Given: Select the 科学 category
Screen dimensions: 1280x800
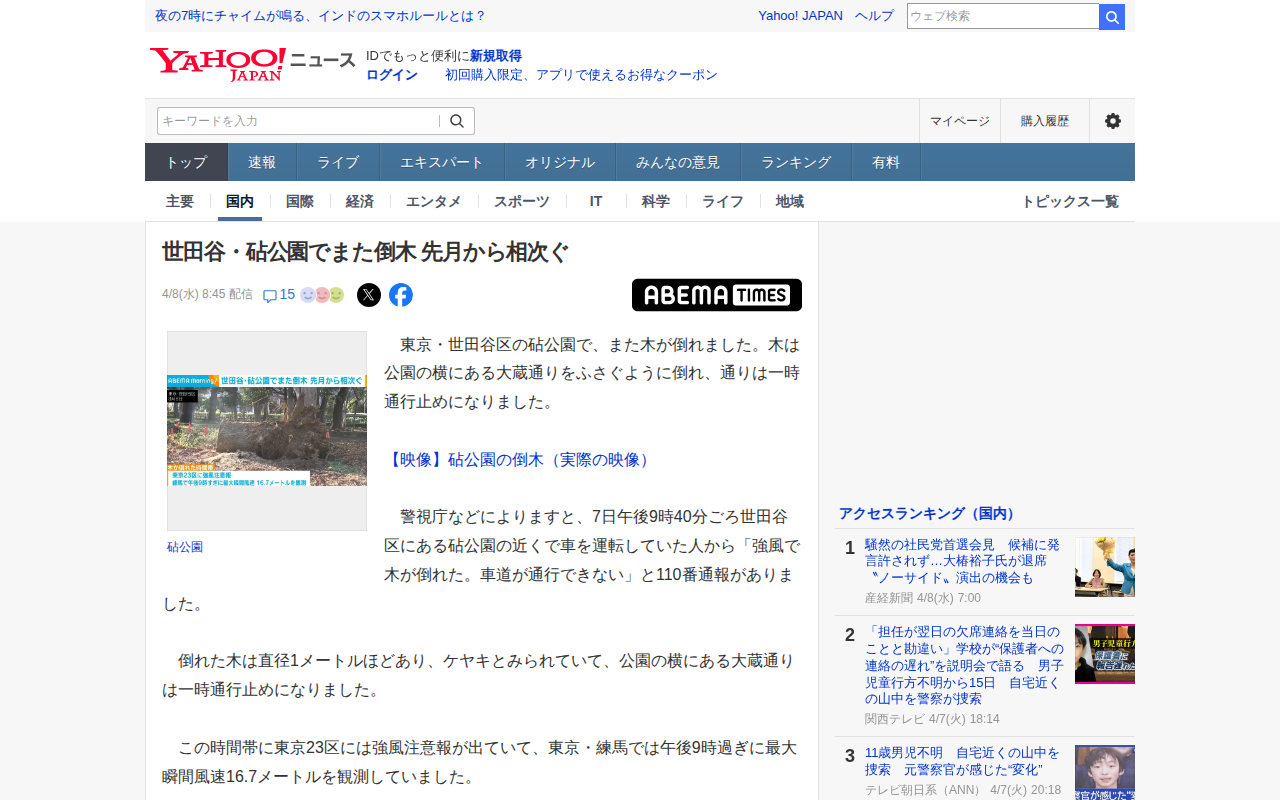Looking at the screenshot, I should [x=656, y=201].
